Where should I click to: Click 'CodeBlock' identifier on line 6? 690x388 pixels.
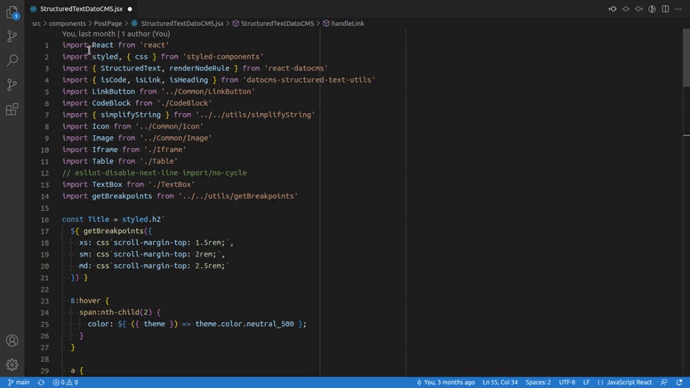click(x=111, y=103)
